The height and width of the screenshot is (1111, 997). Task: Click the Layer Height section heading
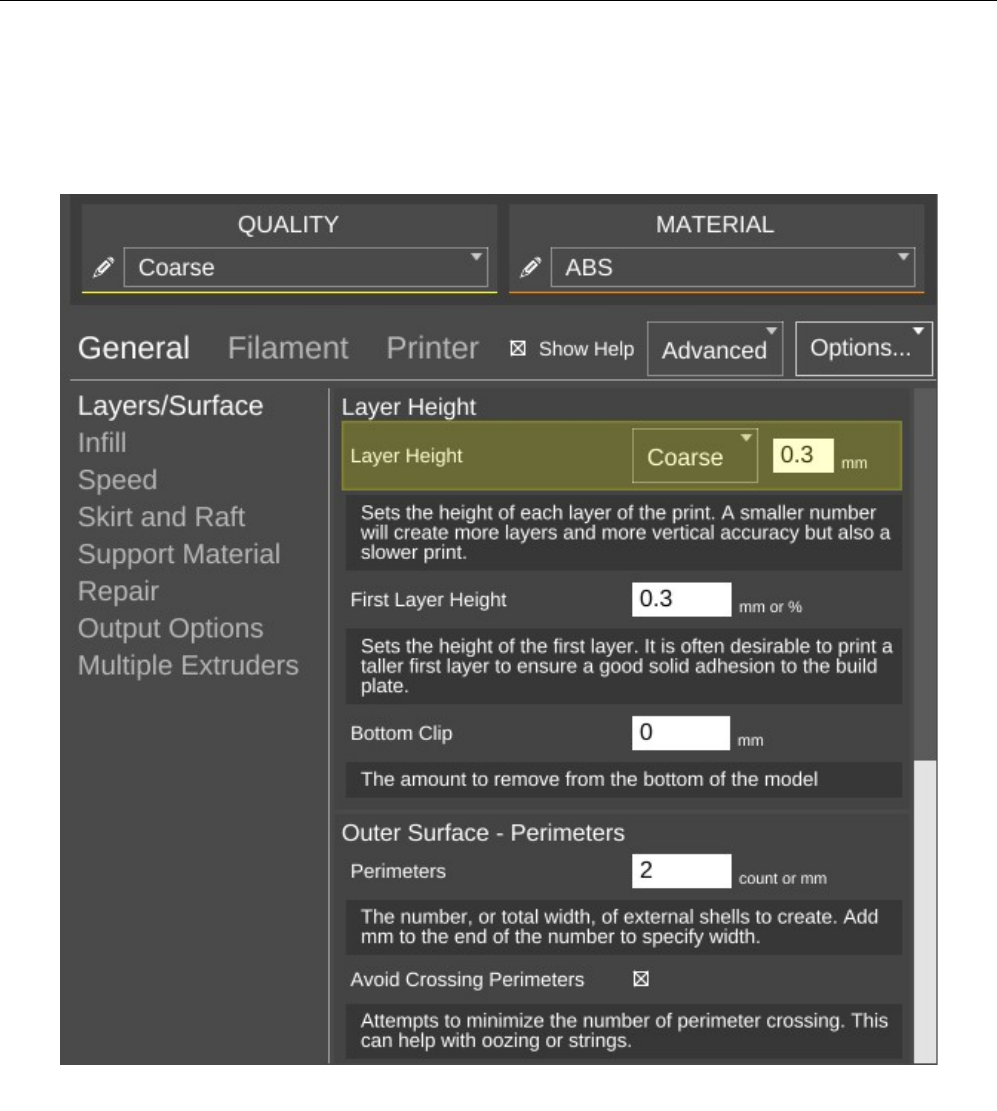[x=409, y=407]
